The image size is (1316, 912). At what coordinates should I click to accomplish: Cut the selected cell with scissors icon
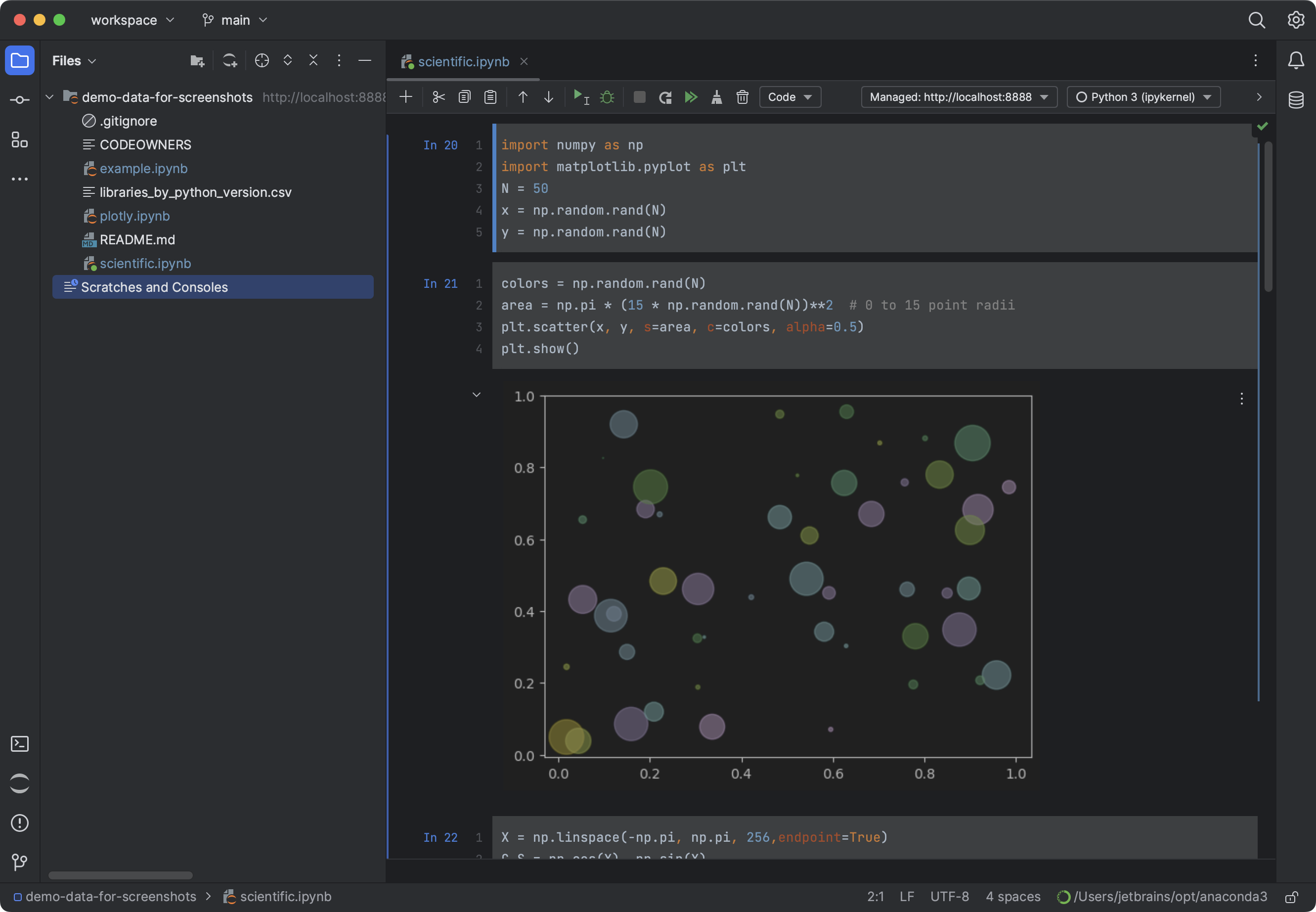pos(438,96)
